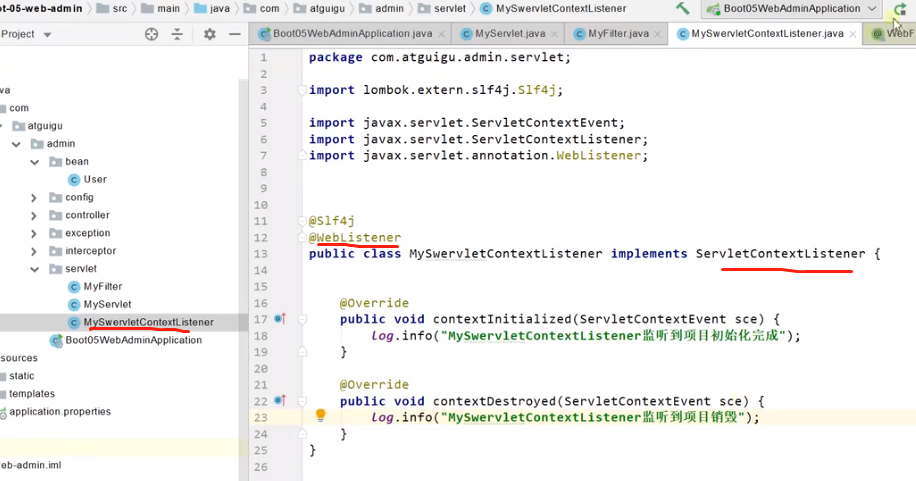
Task: Select the atguigu package folder
Action: [x=38, y=126]
